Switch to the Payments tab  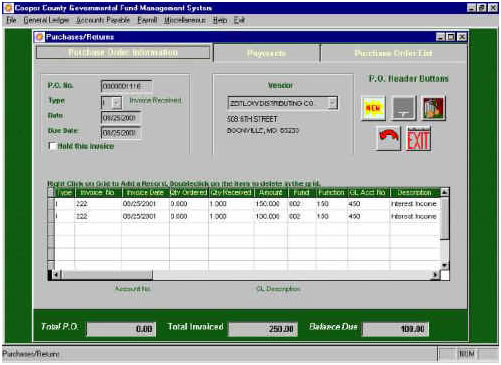266,53
